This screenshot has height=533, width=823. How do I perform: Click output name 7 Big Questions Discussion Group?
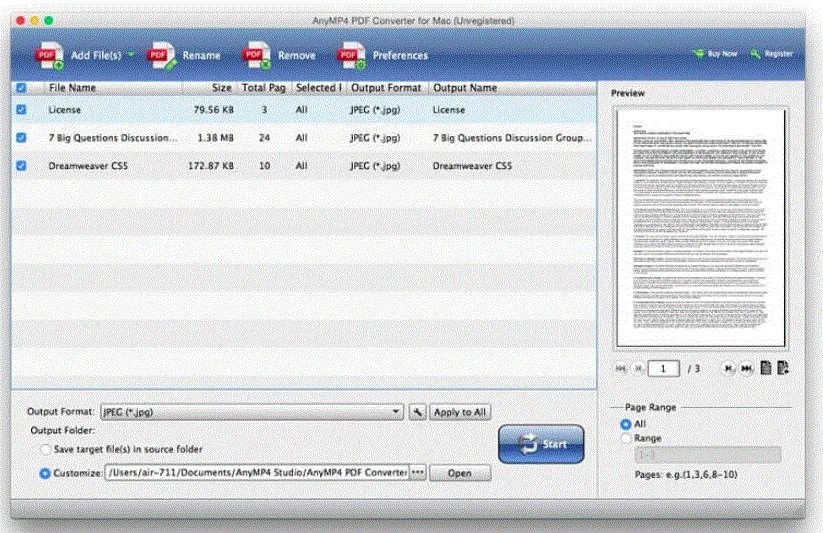512,138
